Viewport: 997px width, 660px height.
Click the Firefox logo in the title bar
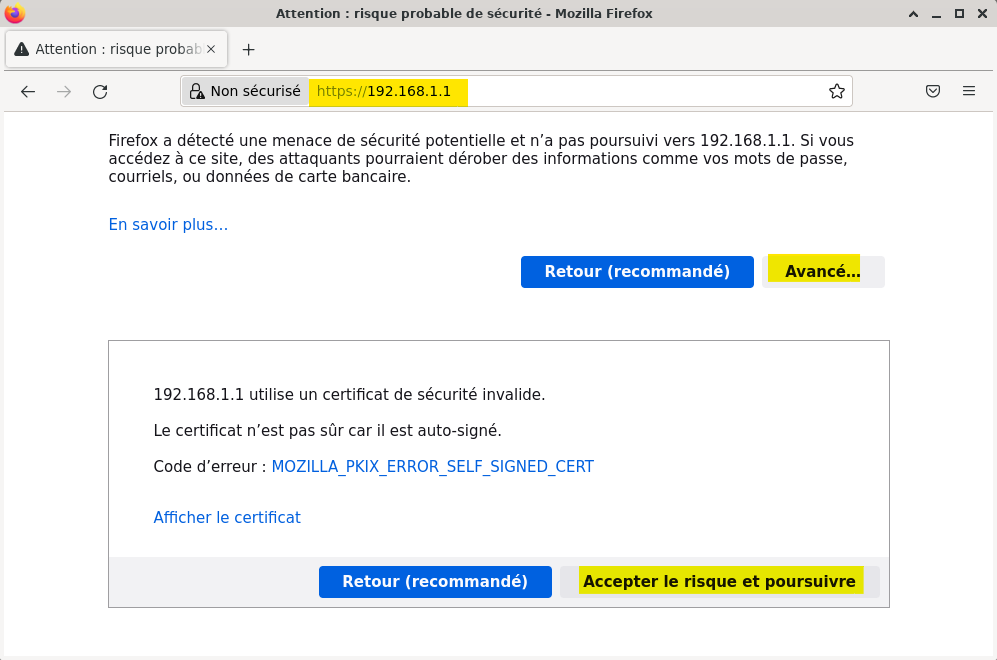point(15,13)
